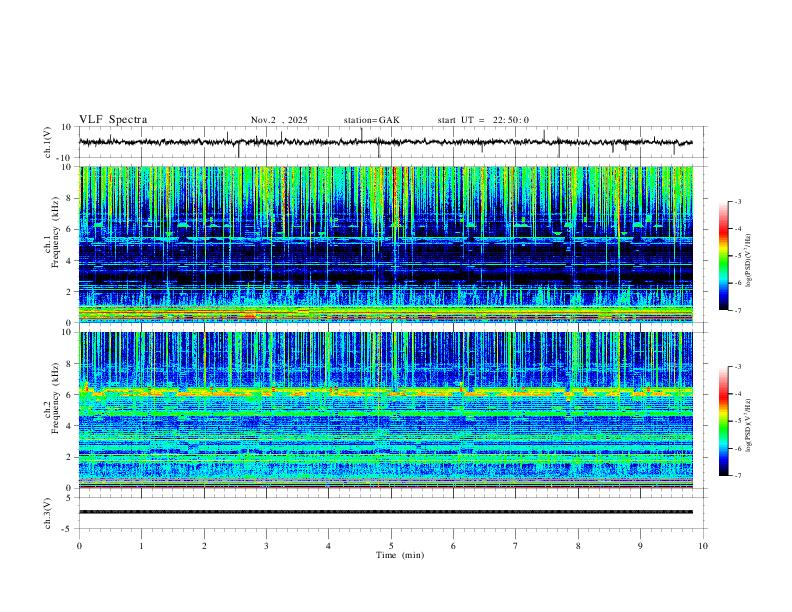
Task: Click the ch.2 'Frequency (kHz)' axis label
Action: point(56,397)
